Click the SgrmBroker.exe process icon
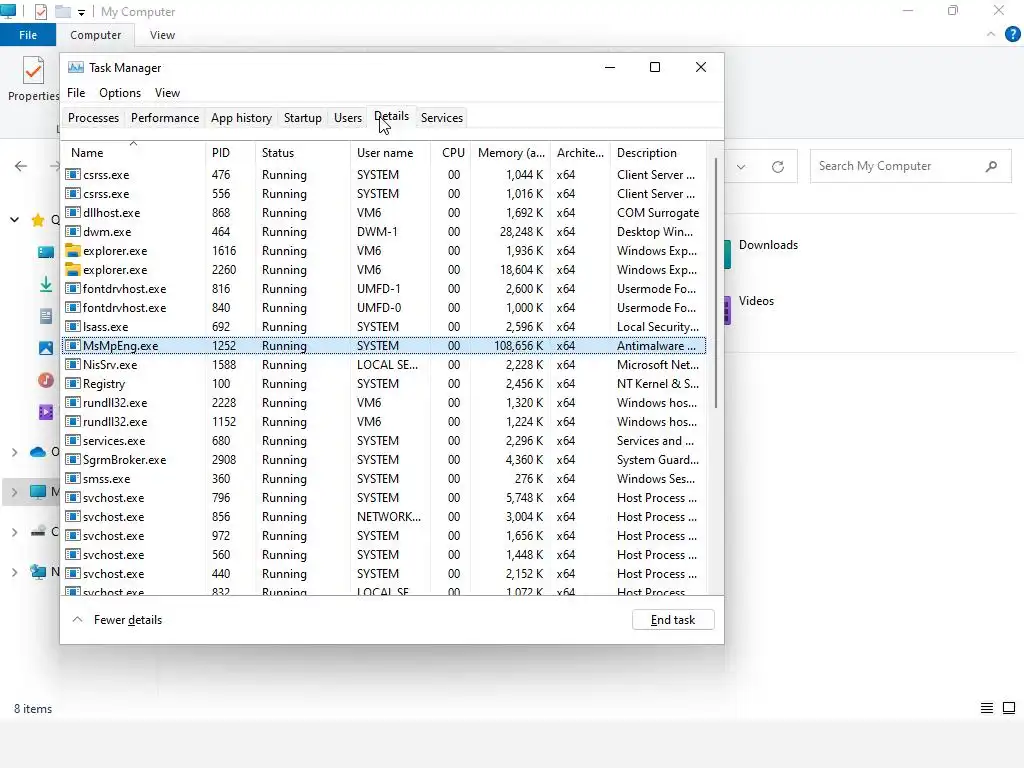1024x768 pixels. pyautogui.click(x=72, y=459)
